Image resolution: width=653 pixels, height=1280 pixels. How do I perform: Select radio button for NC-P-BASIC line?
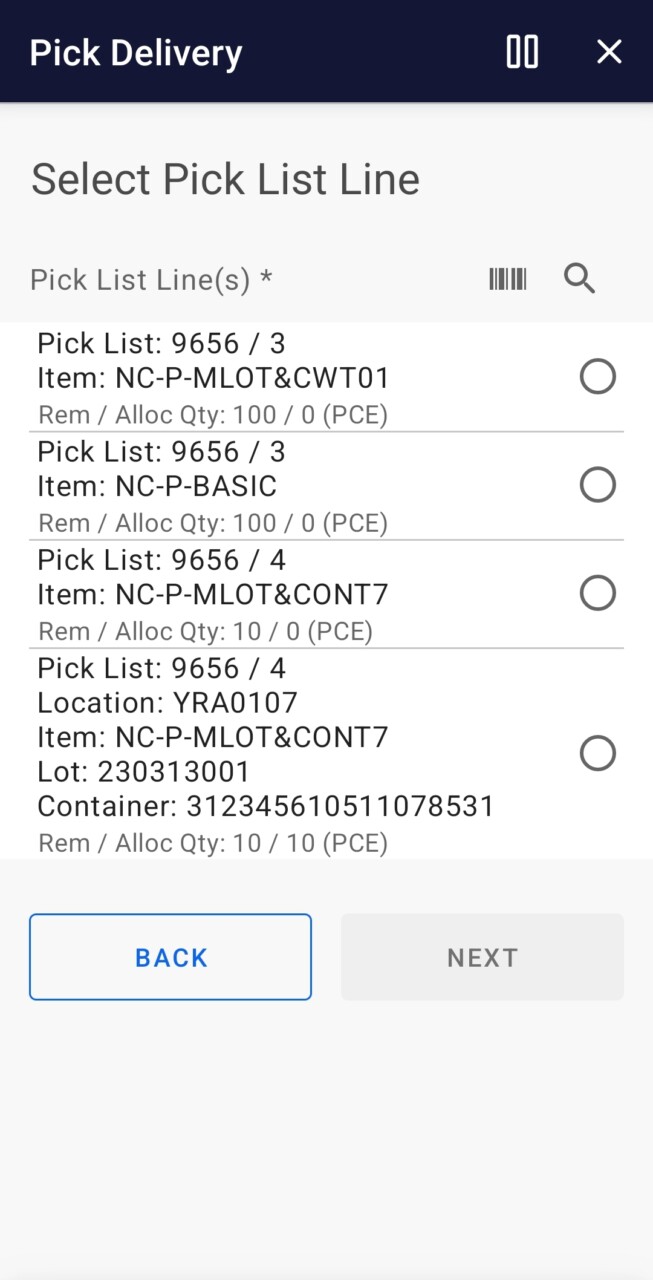click(x=598, y=485)
